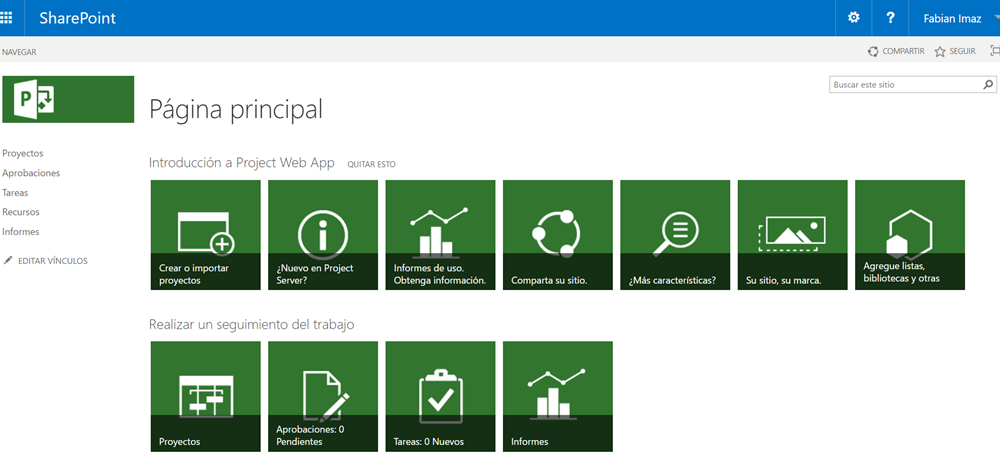Screen dimensions: 1000x462
Task: Click the Página principal heading
Action: click(x=236, y=110)
